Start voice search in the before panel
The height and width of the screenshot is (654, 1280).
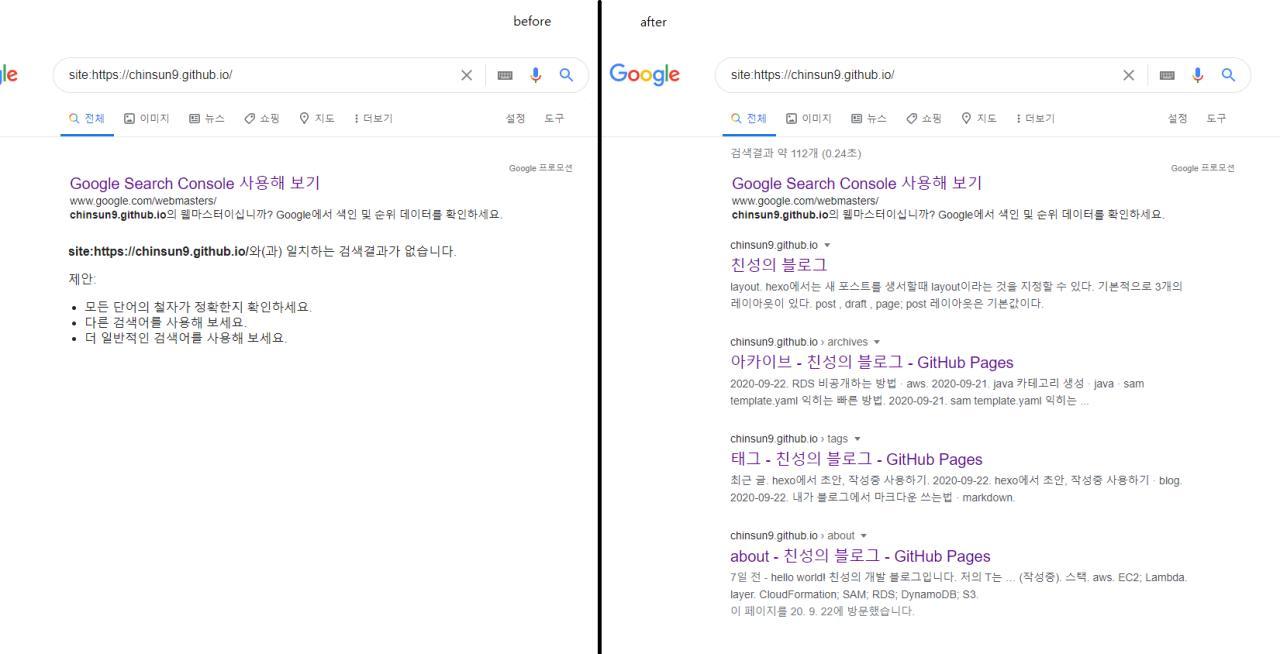[x=536, y=75]
